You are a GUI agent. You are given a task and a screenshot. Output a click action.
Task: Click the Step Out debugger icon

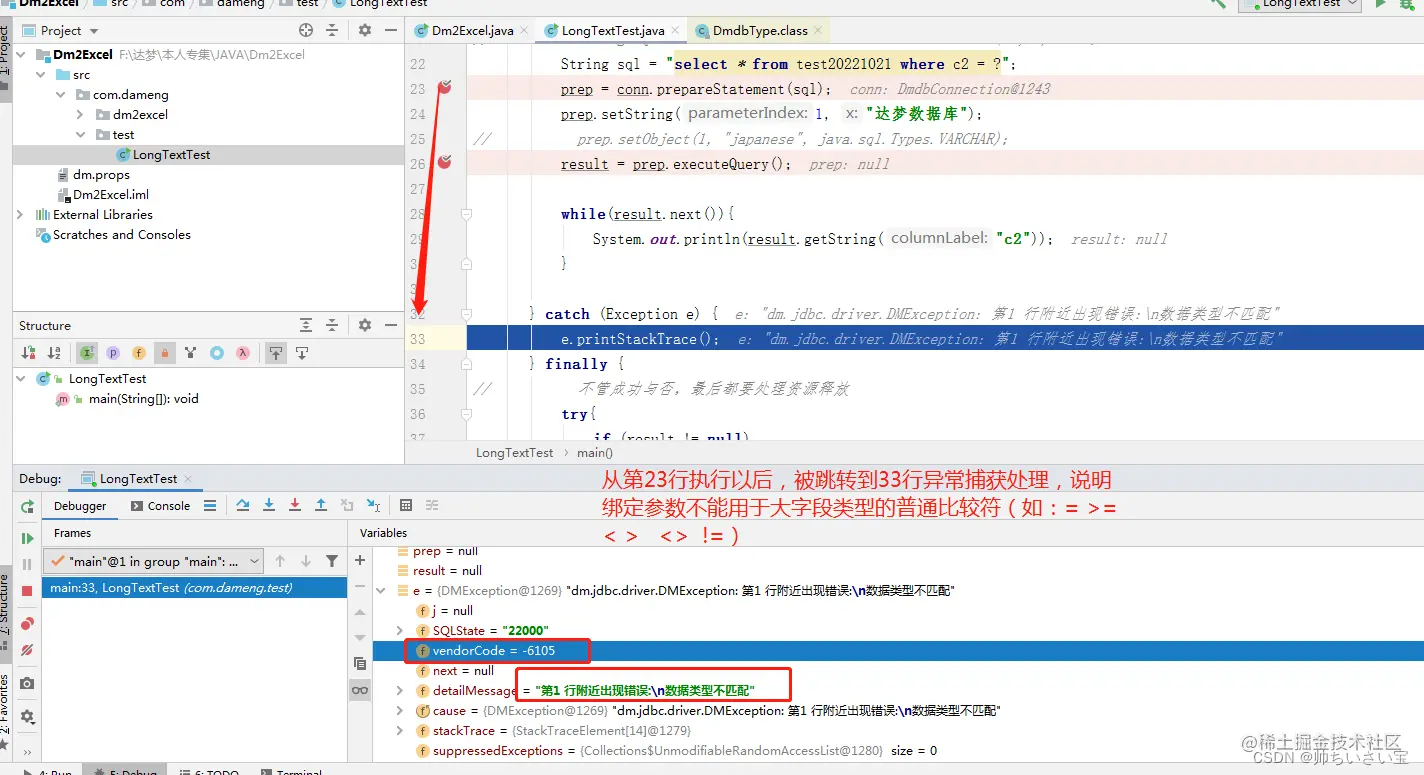tap(321, 506)
